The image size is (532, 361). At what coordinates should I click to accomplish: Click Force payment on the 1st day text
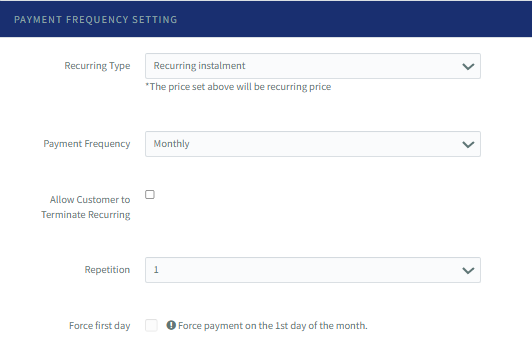[272, 326]
